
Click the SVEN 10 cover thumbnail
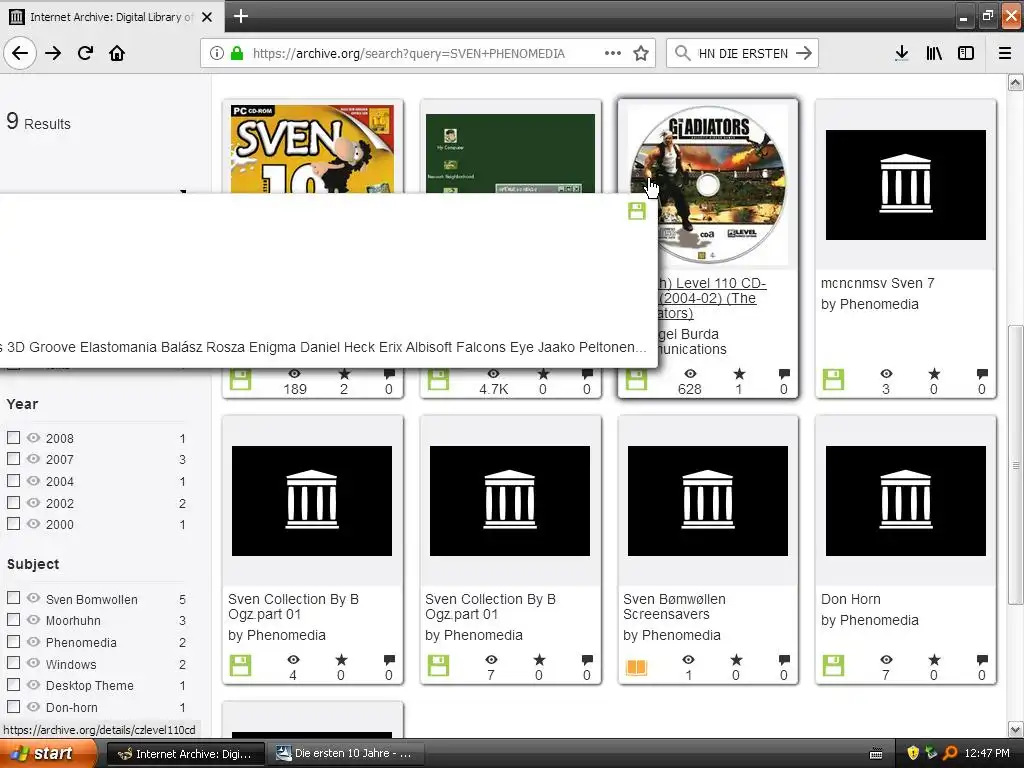coord(312,149)
